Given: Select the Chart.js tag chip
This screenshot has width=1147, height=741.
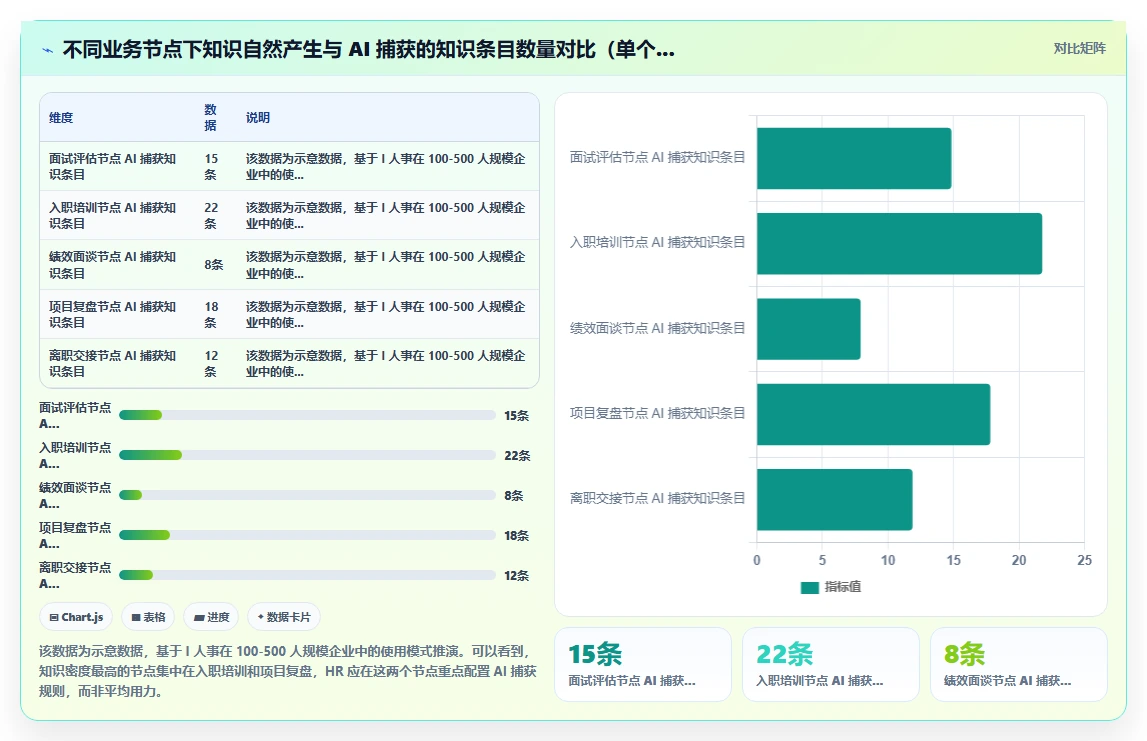Looking at the screenshot, I should [x=76, y=617].
